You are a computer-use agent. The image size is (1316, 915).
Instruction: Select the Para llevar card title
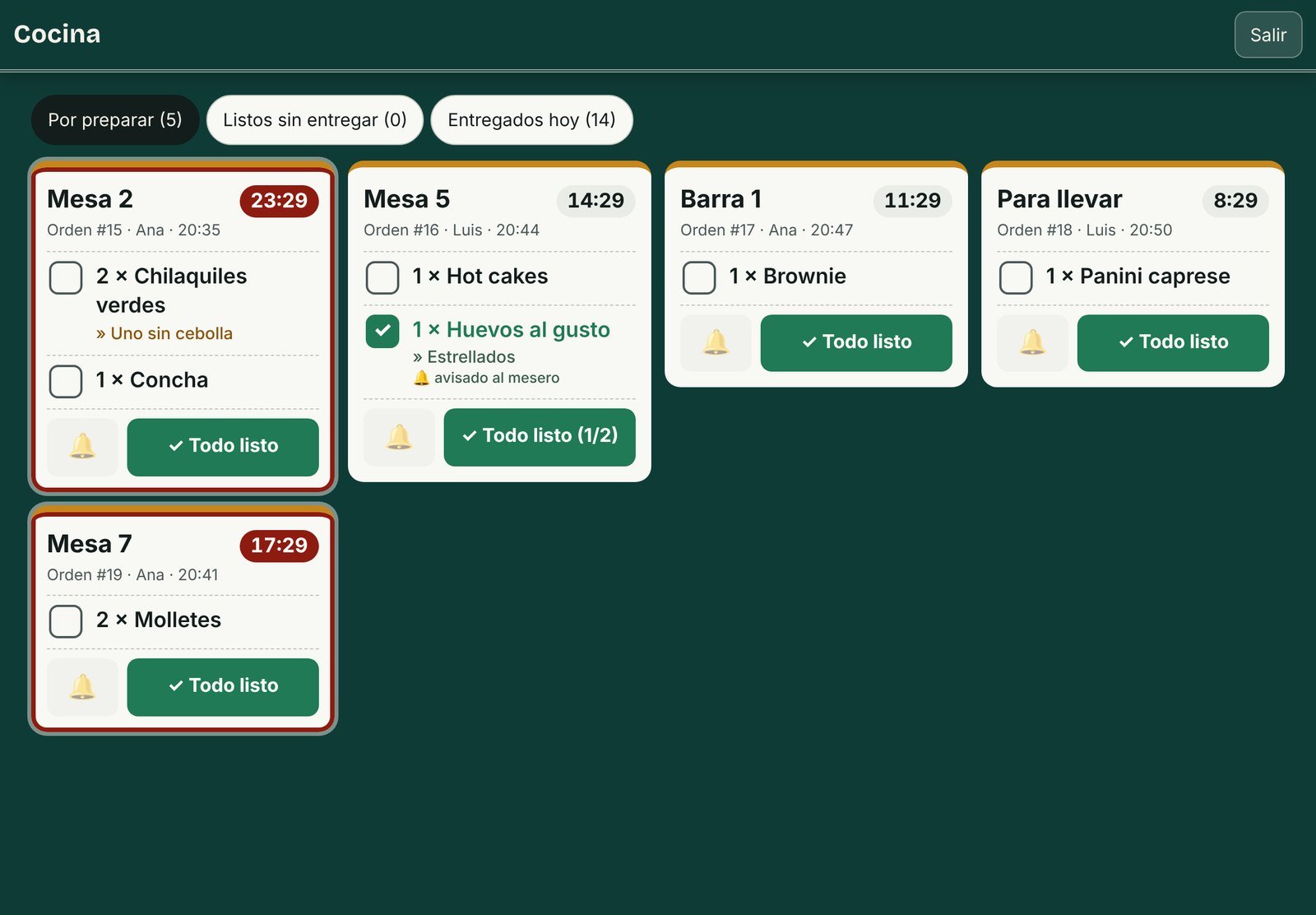click(1059, 199)
